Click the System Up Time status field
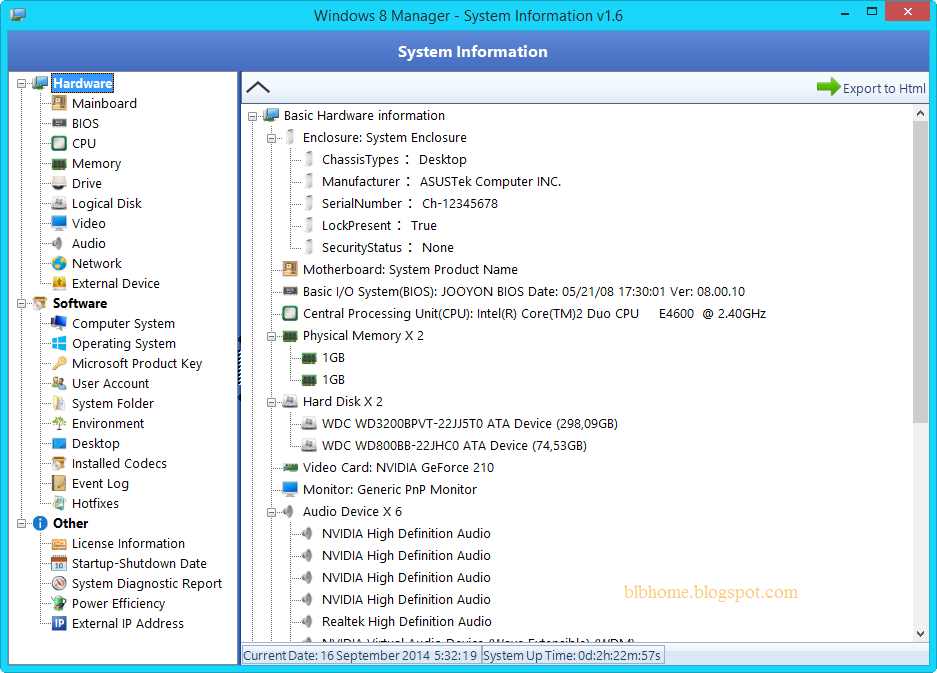 point(572,656)
